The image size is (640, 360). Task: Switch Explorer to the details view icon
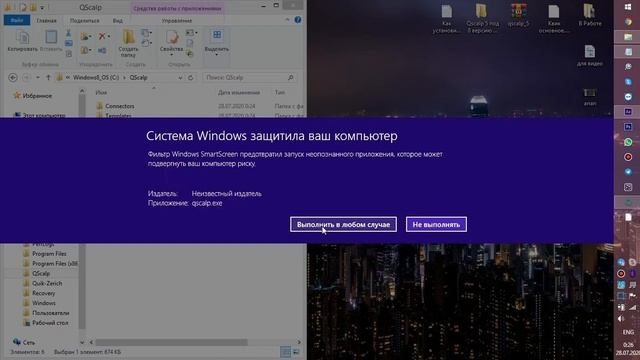point(285,351)
